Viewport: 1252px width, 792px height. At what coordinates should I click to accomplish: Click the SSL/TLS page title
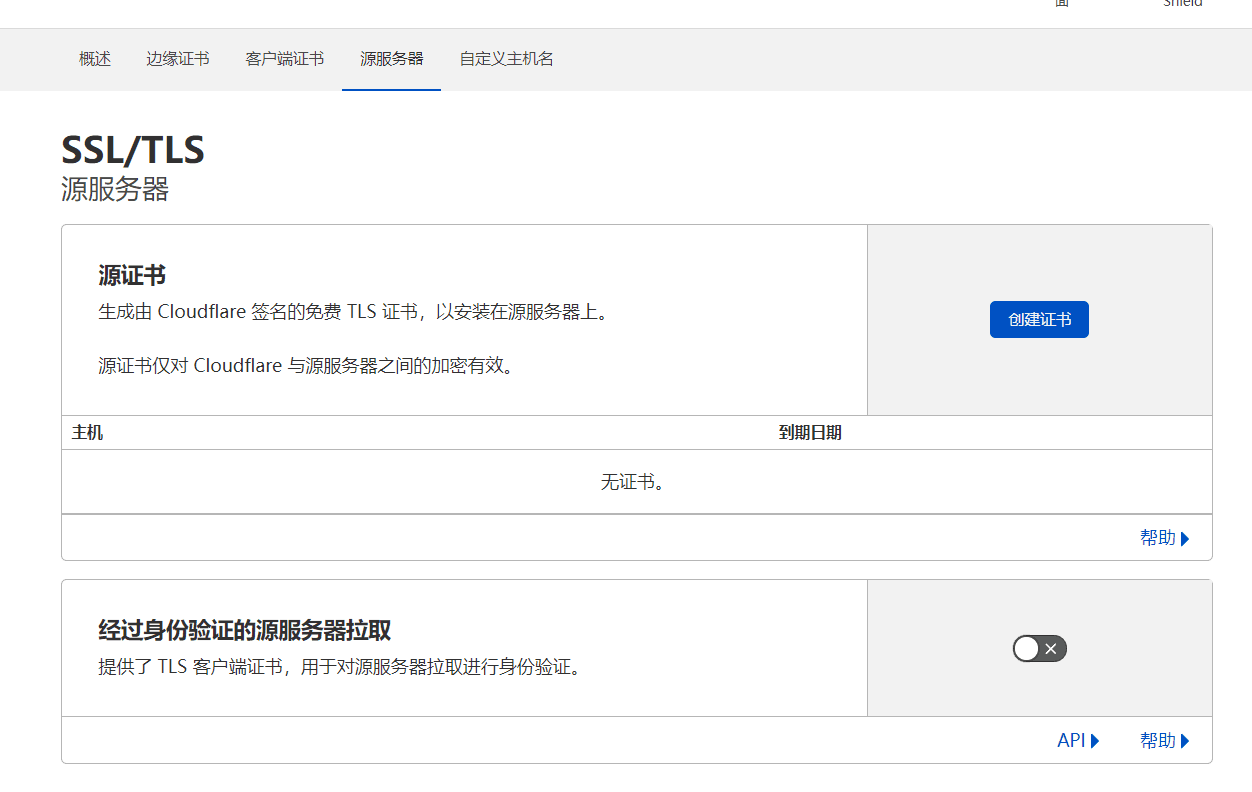click(133, 150)
